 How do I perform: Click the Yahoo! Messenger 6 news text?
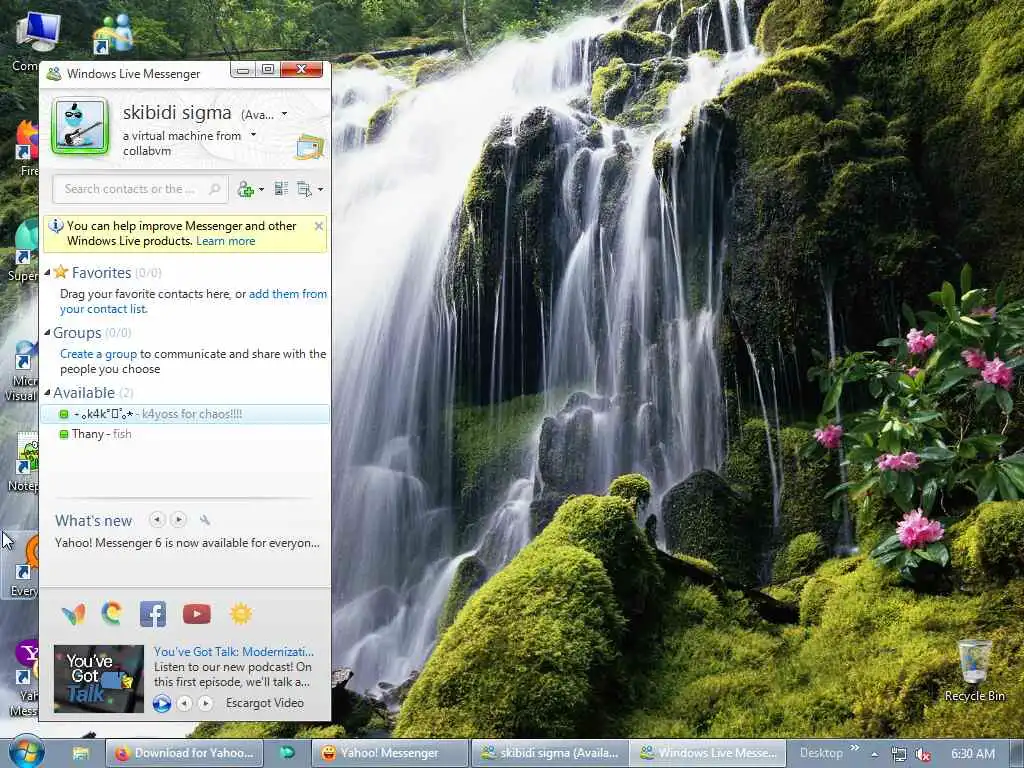tap(187, 543)
